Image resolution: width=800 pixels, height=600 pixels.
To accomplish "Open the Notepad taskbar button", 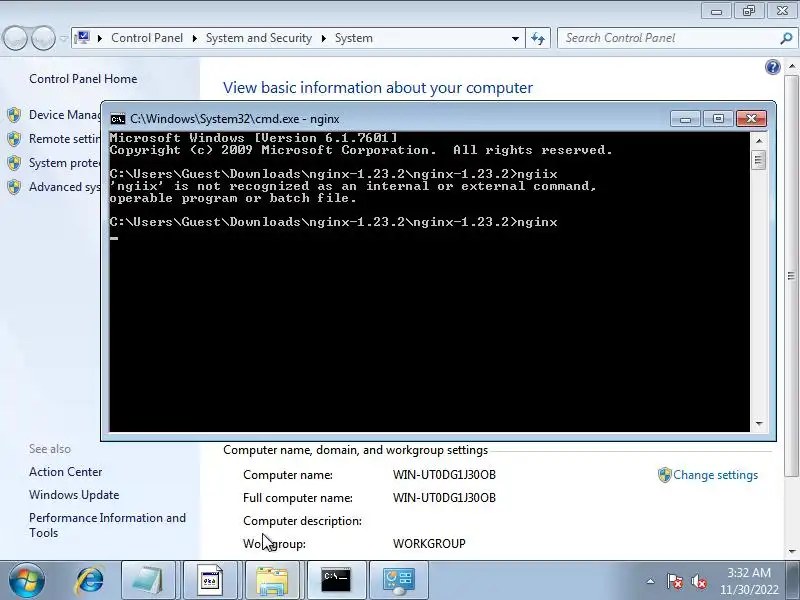I will click(x=148, y=580).
